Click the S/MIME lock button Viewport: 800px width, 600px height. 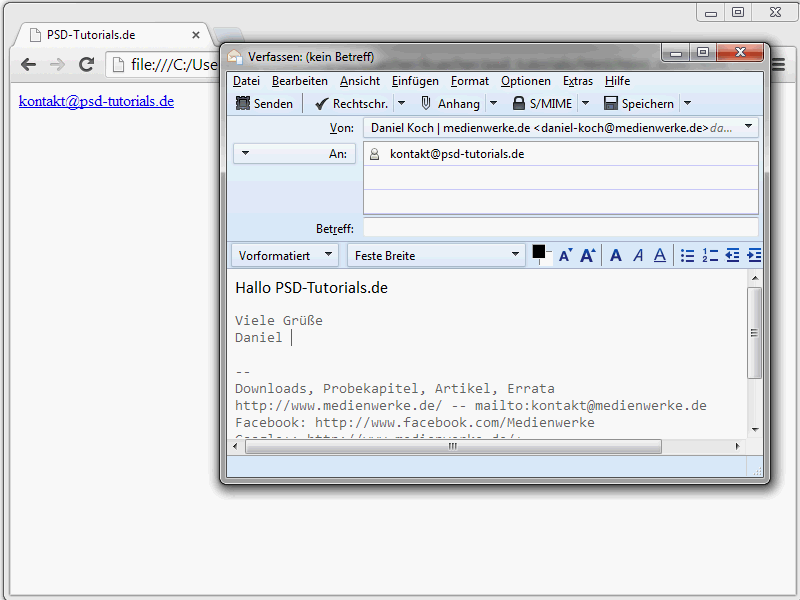click(542, 104)
